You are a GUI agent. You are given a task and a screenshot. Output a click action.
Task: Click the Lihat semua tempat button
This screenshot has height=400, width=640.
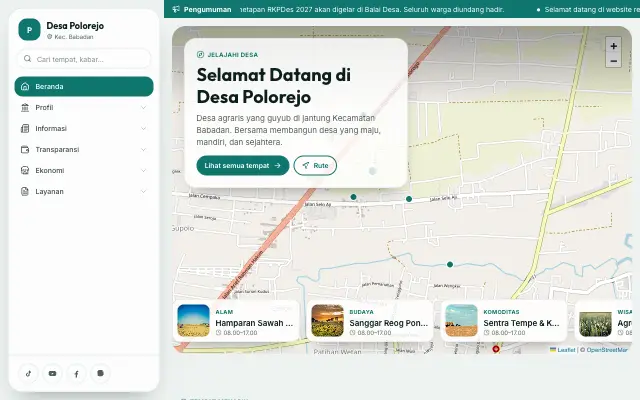[242, 165]
